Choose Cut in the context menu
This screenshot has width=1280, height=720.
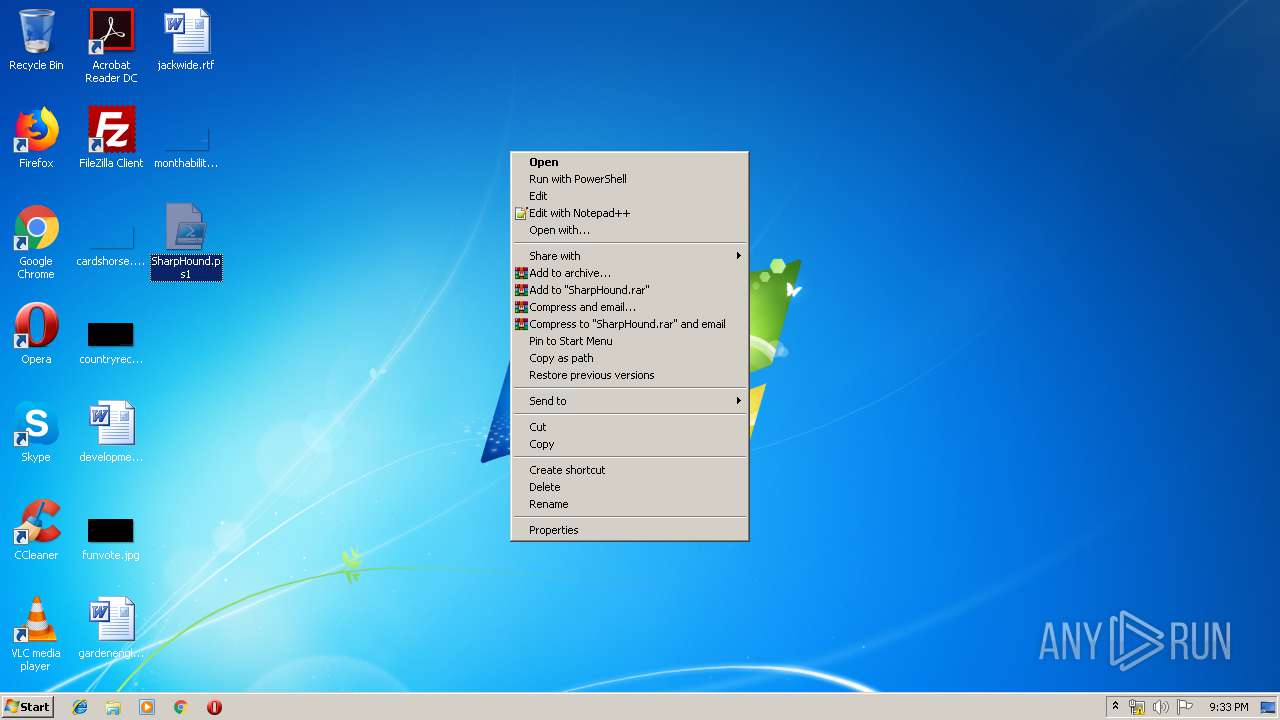[x=629, y=427]
